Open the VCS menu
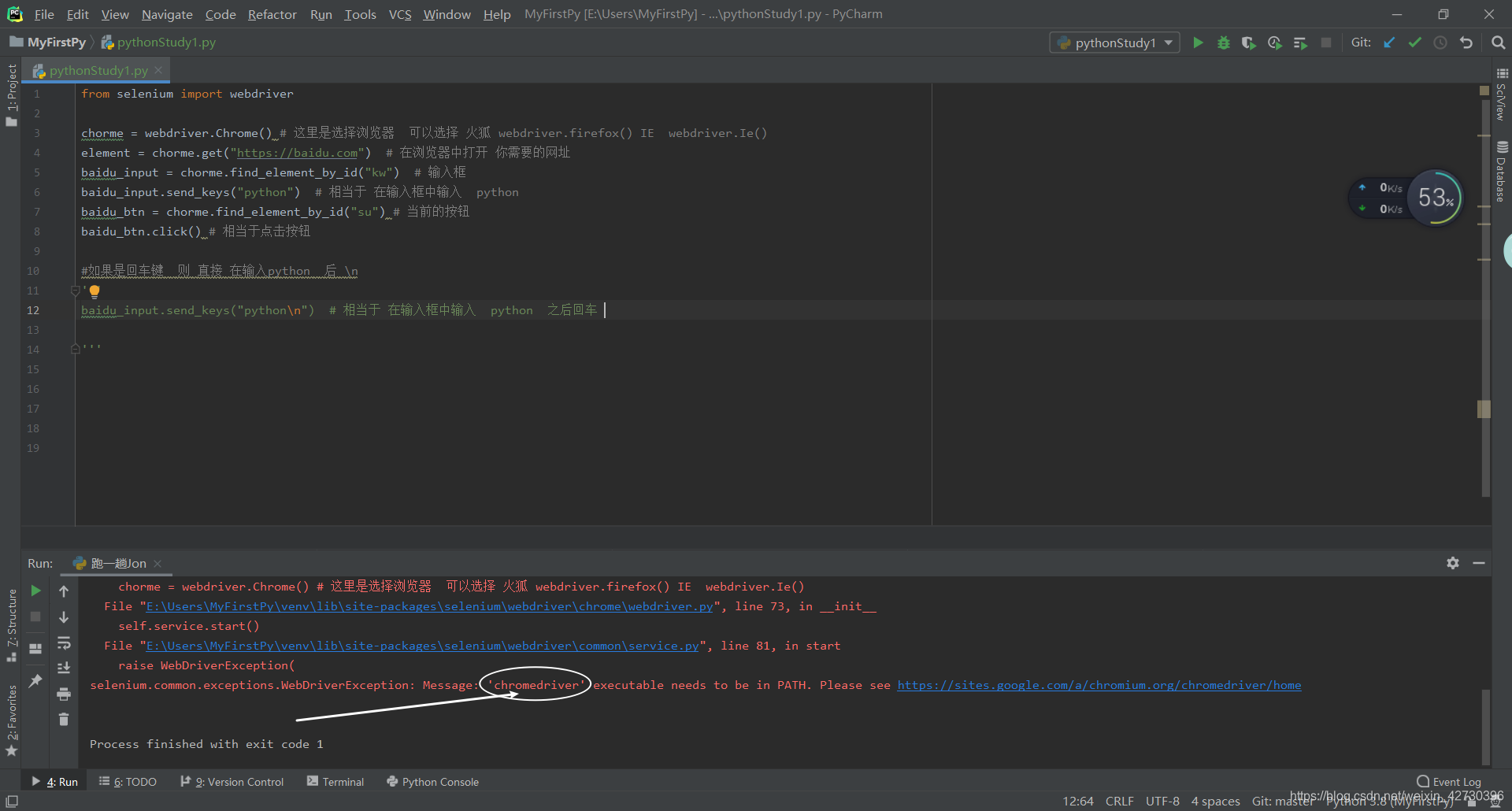This screenshot has width=1512, height=811. 400,14
